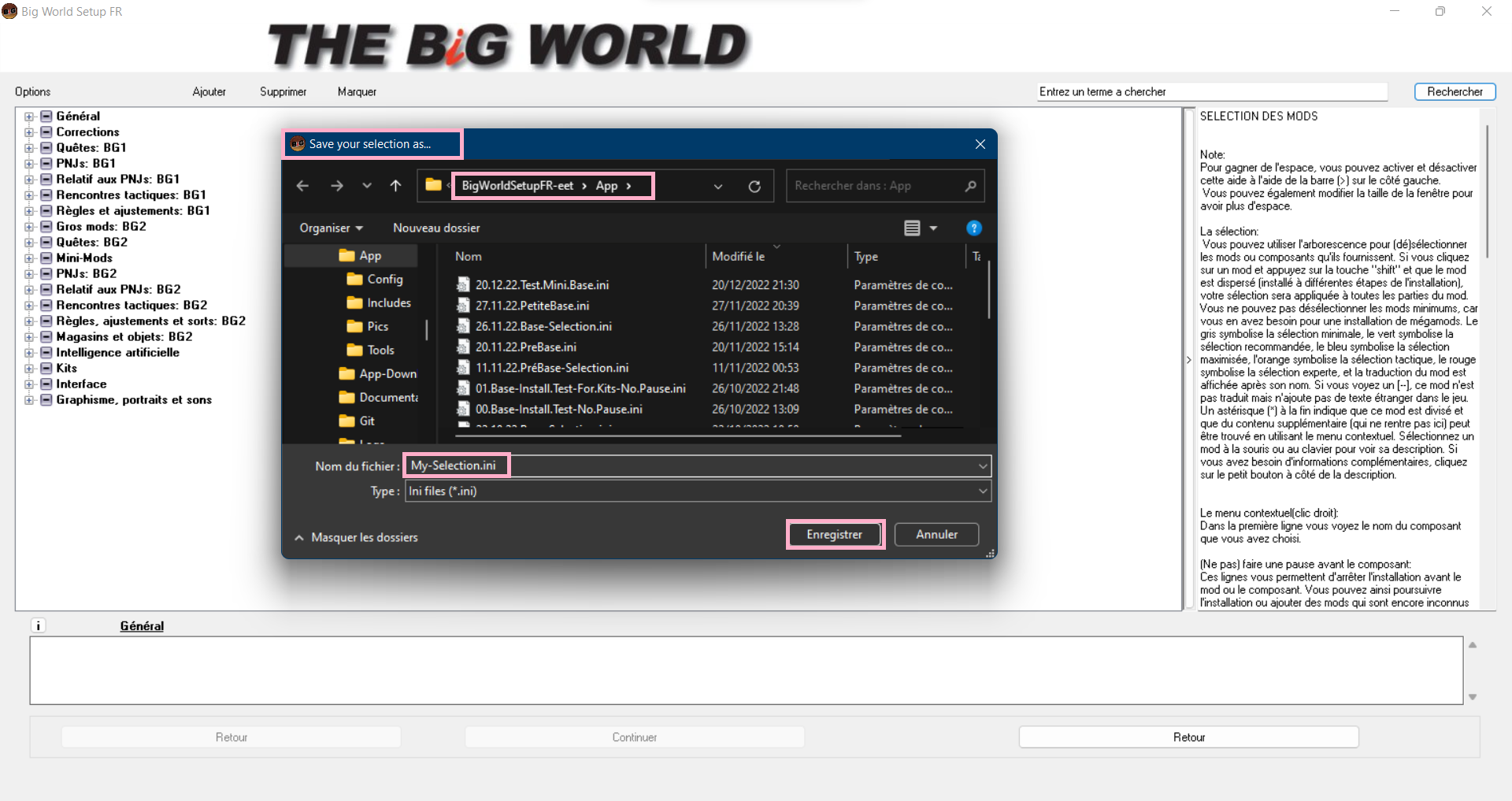Open the Config folder

click(x=375, y=280)
